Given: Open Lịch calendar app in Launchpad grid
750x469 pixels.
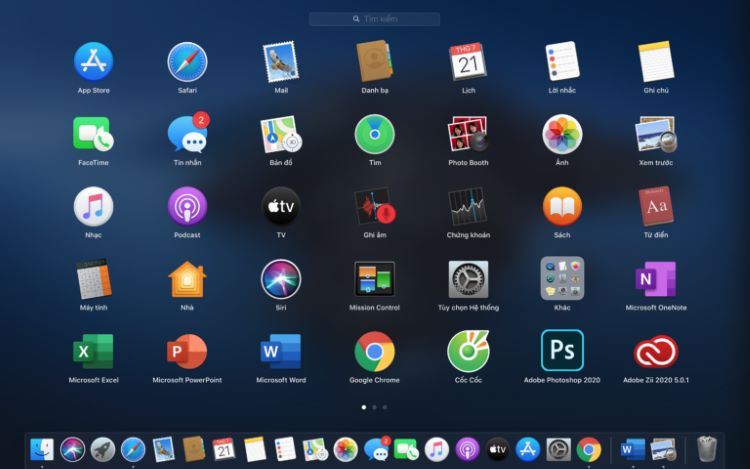Looking at the screenshot, I should (x=468, y=62).
